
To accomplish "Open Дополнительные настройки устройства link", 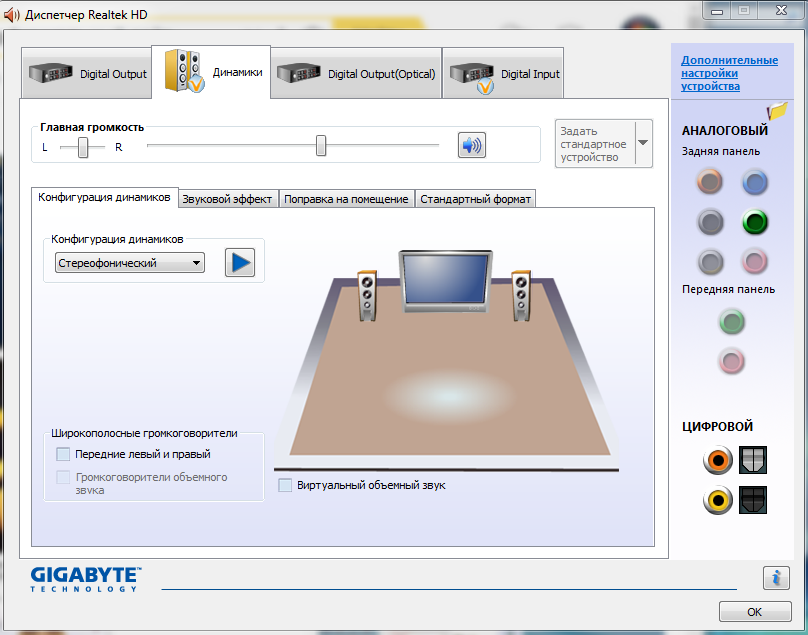I will [x=729, y=73].
